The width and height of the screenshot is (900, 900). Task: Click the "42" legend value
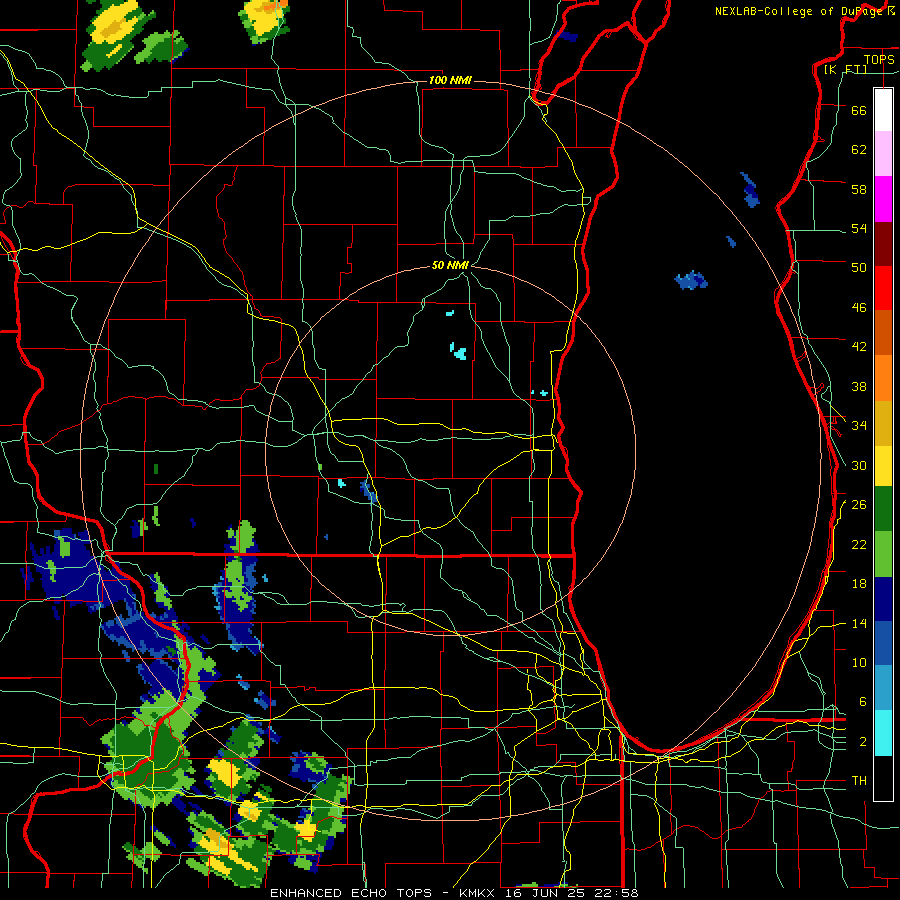(859, 347)
